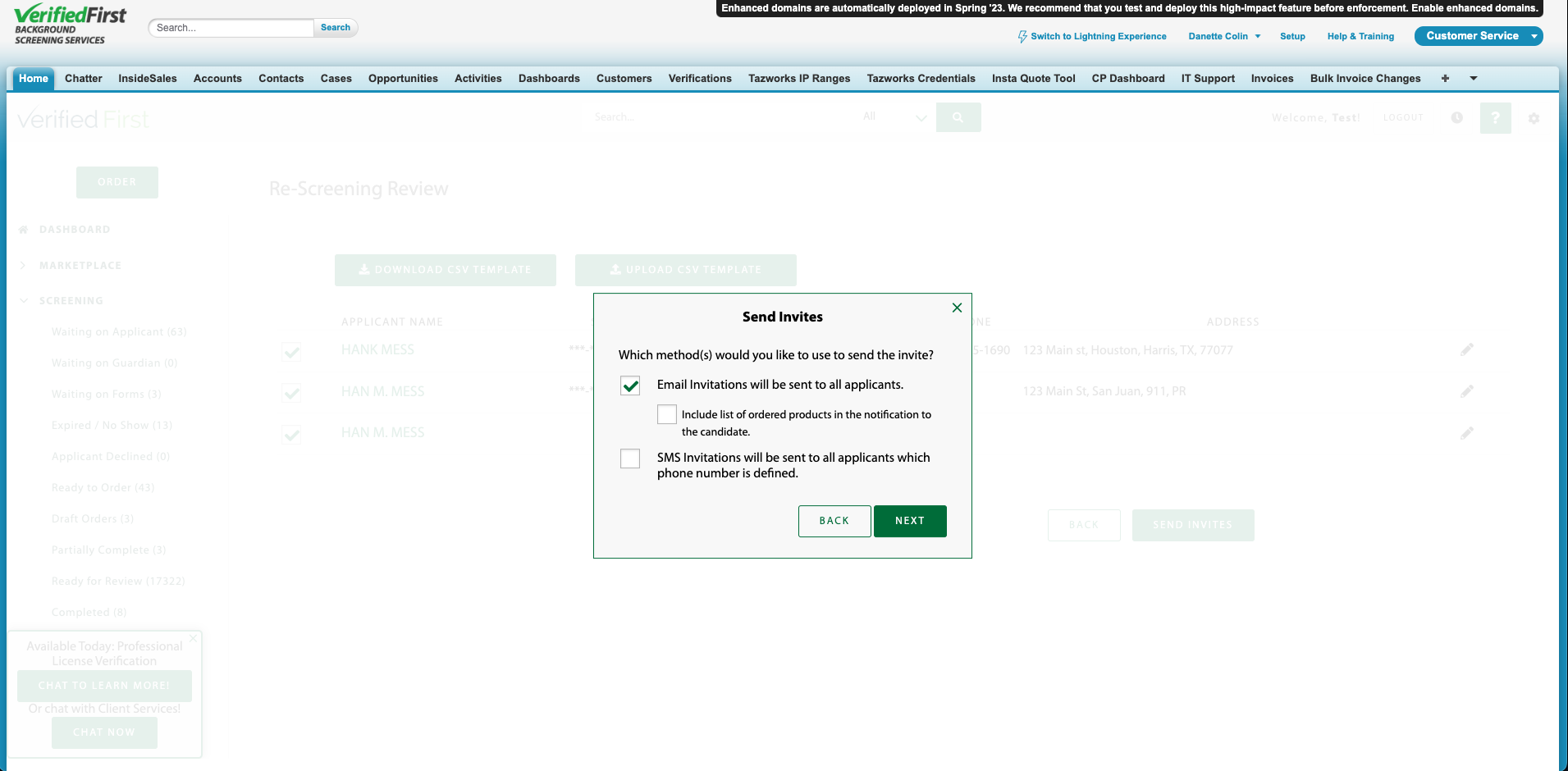Toggle checkbox beside first HAN M. MESS row

click(x=291, y=393)
